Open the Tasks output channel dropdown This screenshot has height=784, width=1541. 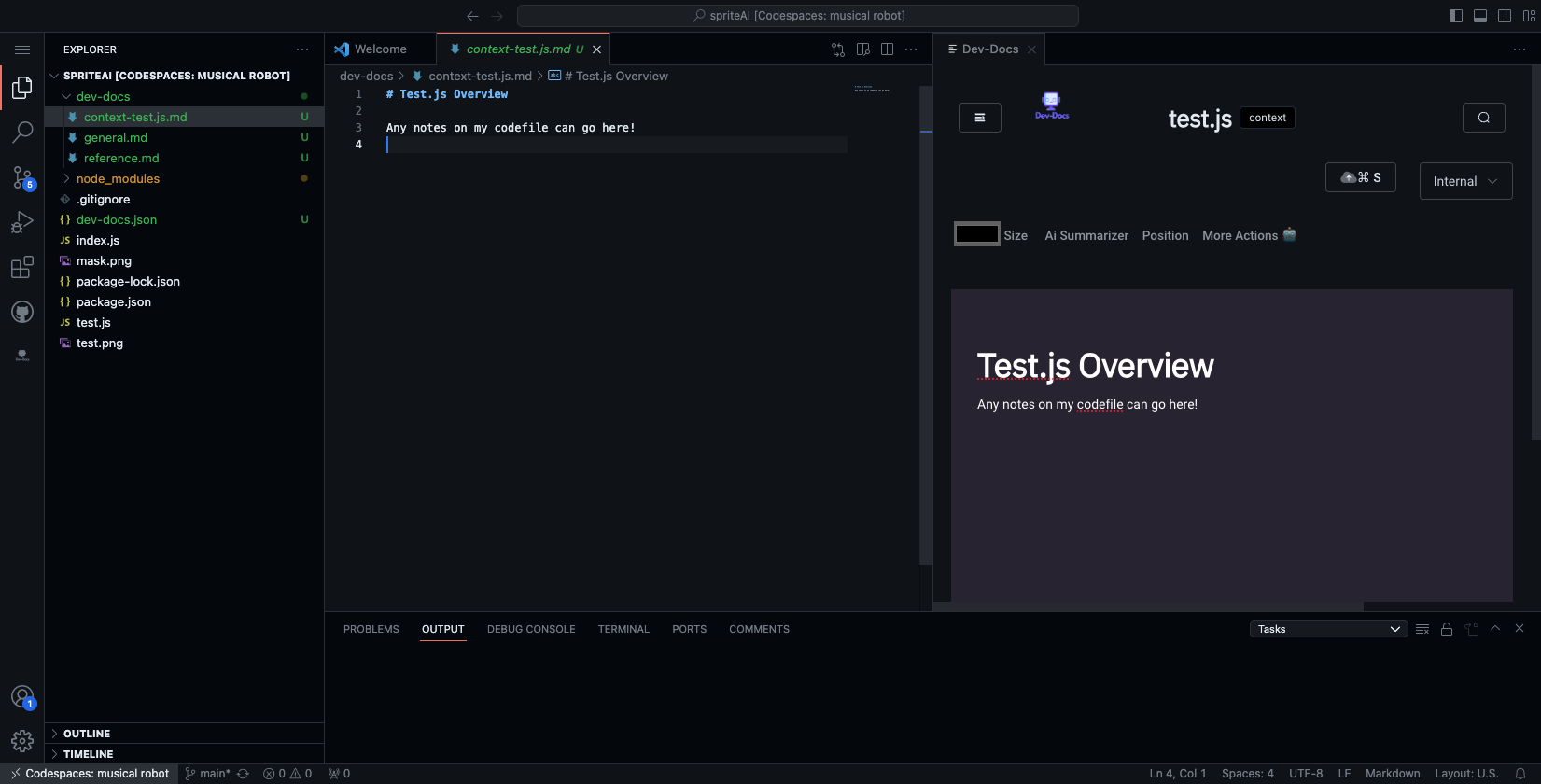[x=1328, y=629]
